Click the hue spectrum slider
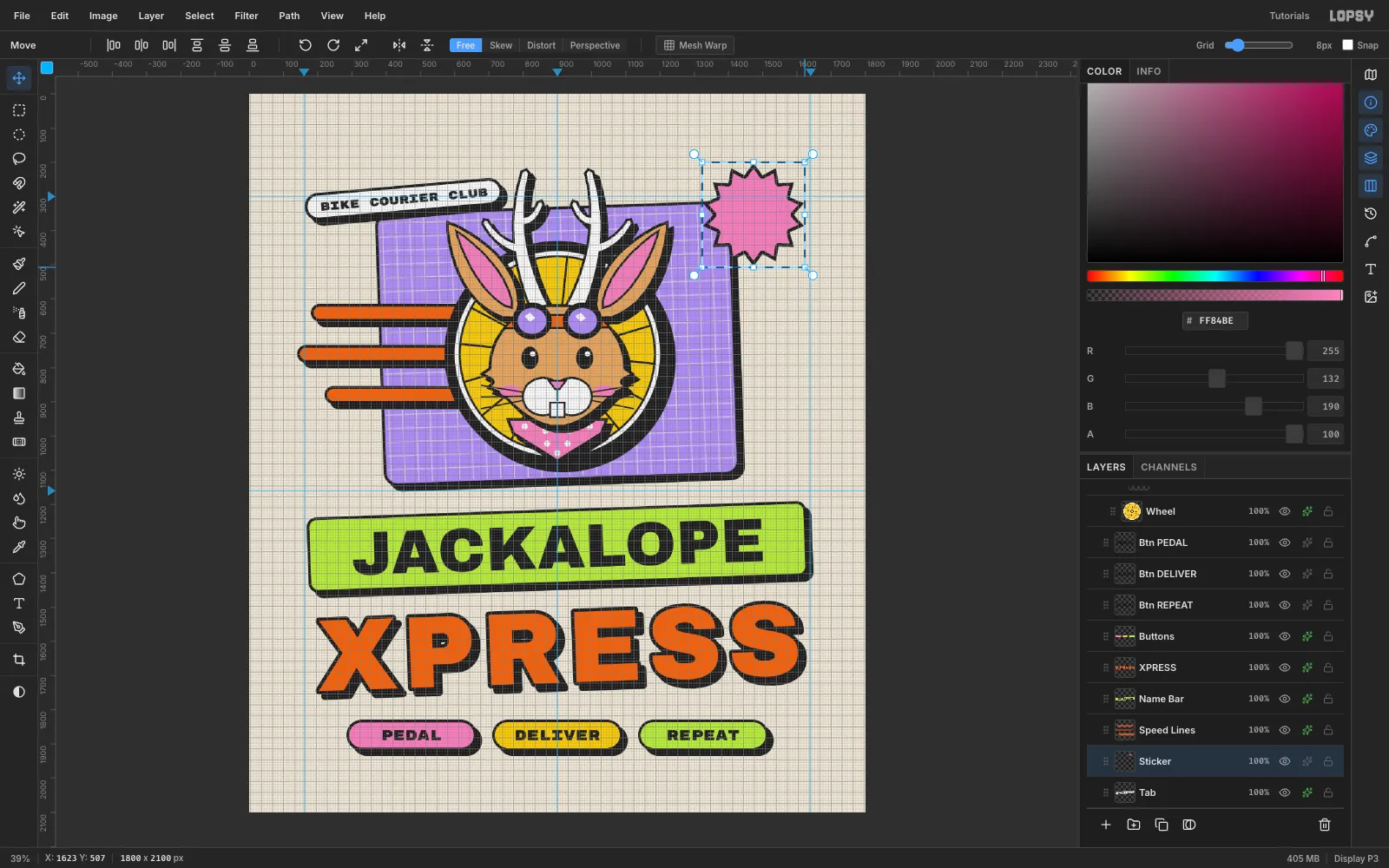Viewport: 1389px width, 868px height. tap(1215, 276)
